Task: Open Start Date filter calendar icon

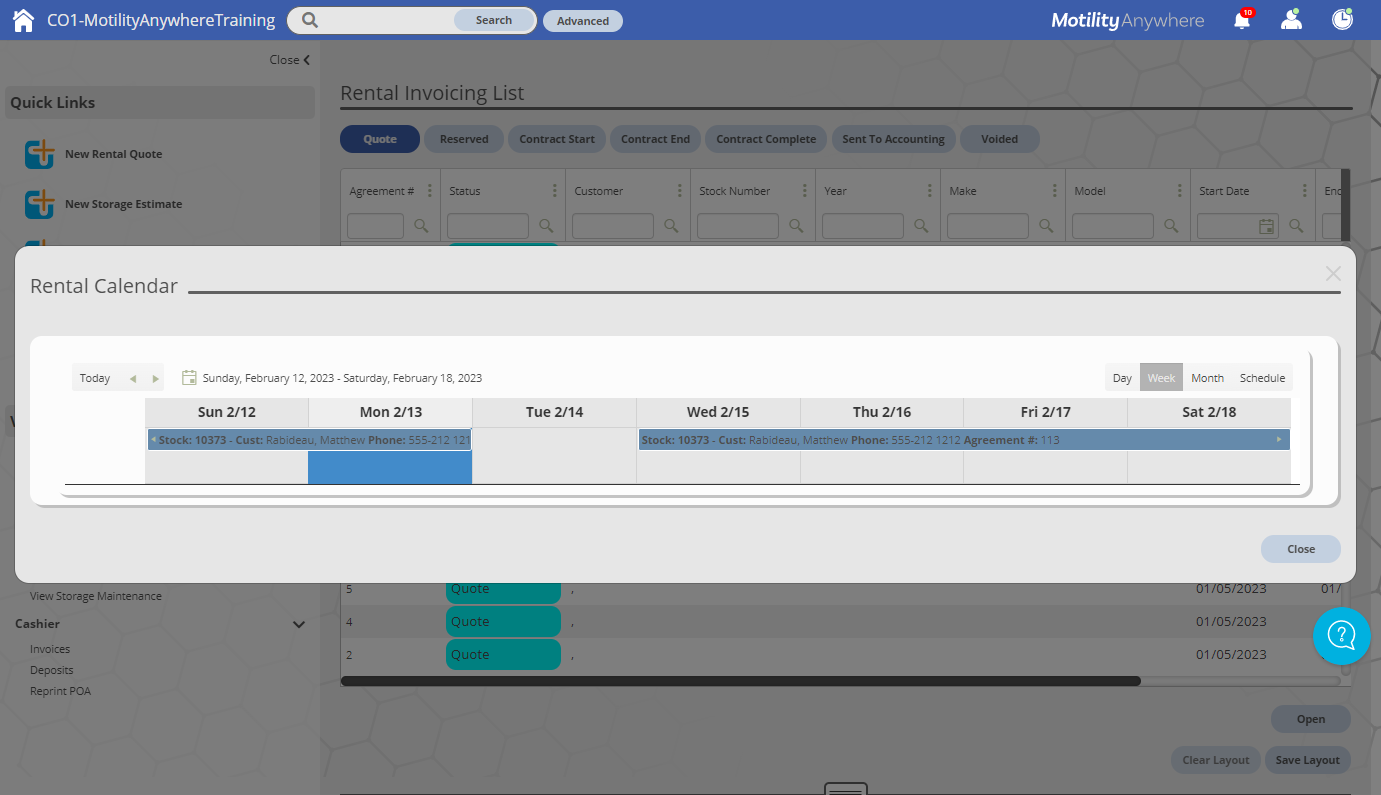Action: point(1266,226)
